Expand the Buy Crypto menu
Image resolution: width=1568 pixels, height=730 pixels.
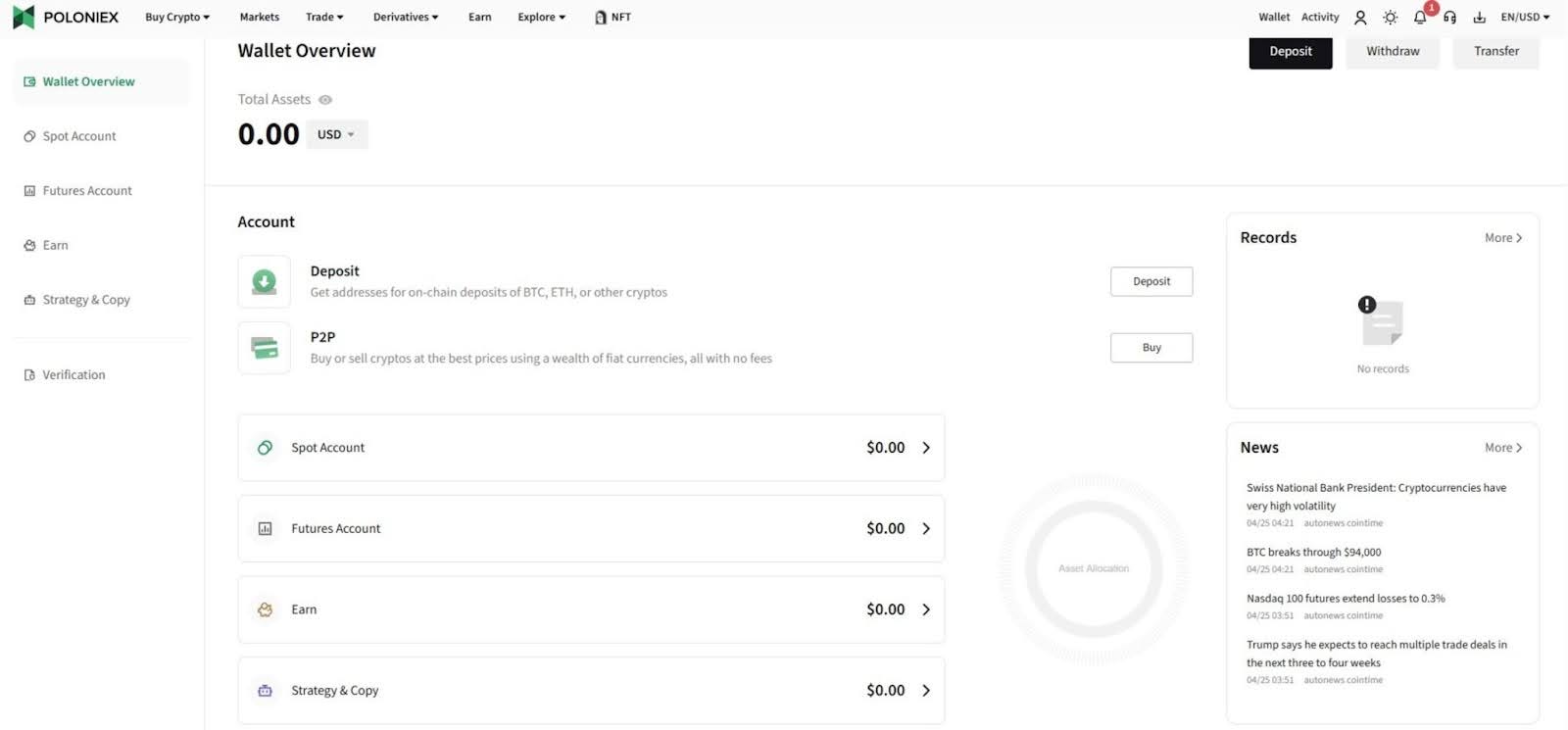[x=177, y=18]
